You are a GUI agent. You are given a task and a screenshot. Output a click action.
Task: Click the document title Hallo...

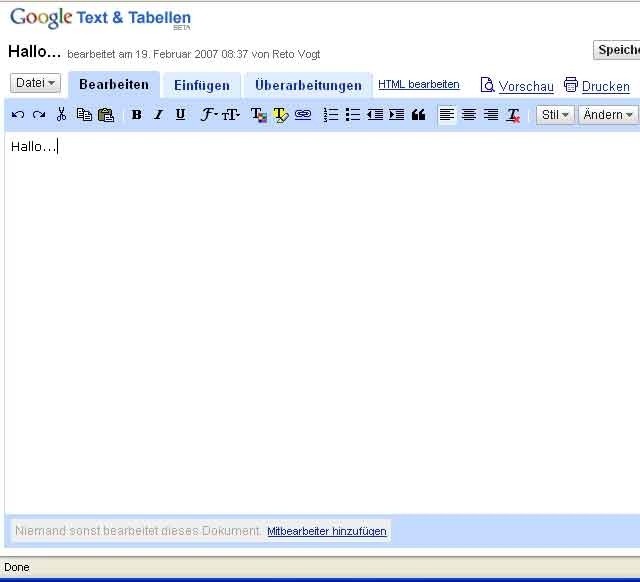34,52
